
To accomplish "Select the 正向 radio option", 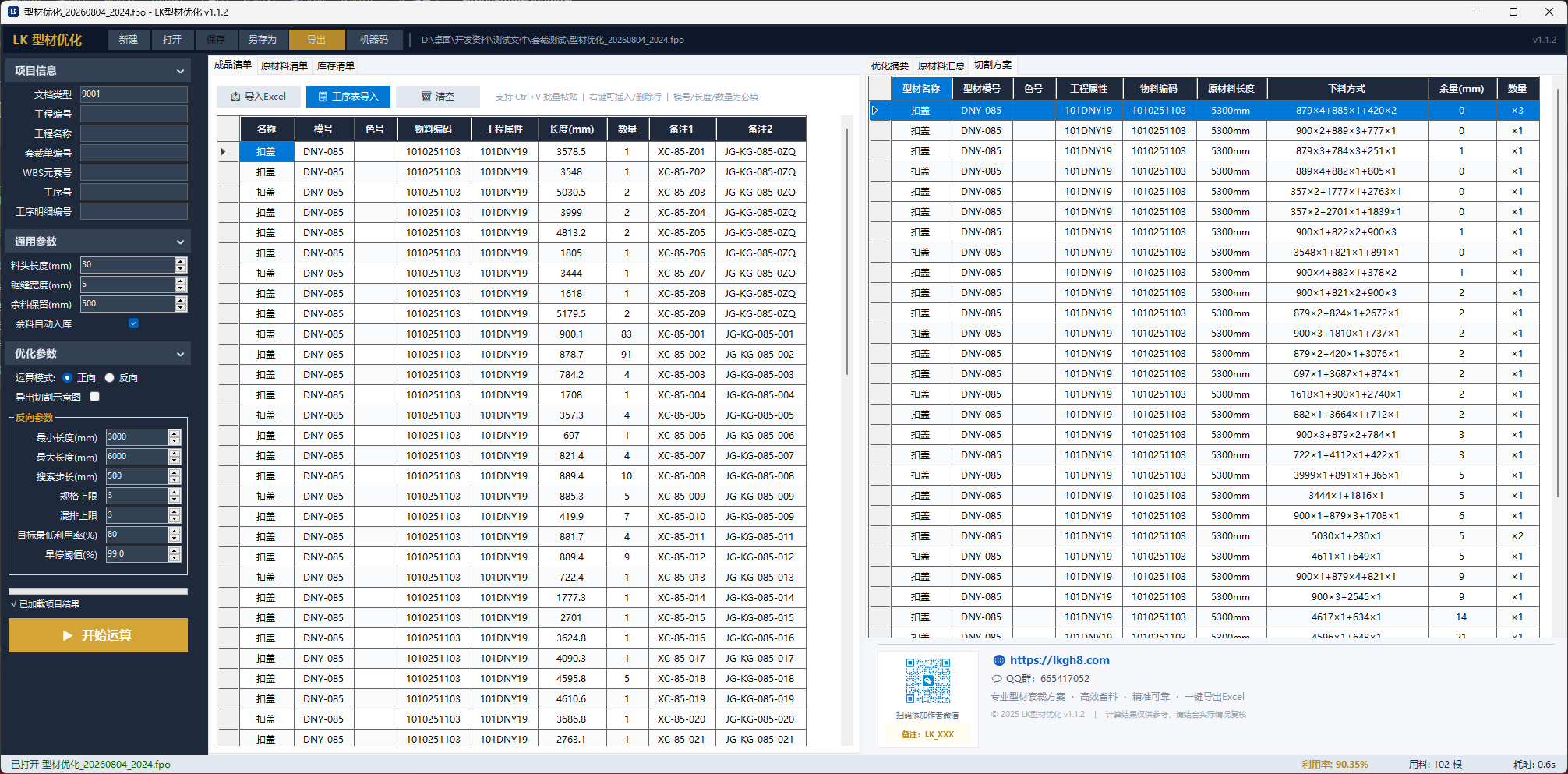I will [68, 378].
